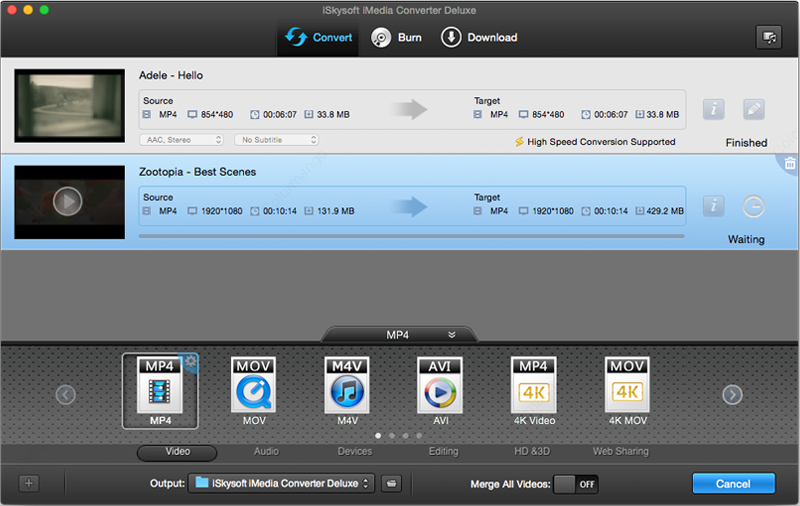The image size is (800, 506).
Task: Add files with the plus button
Action: (29, 483)
